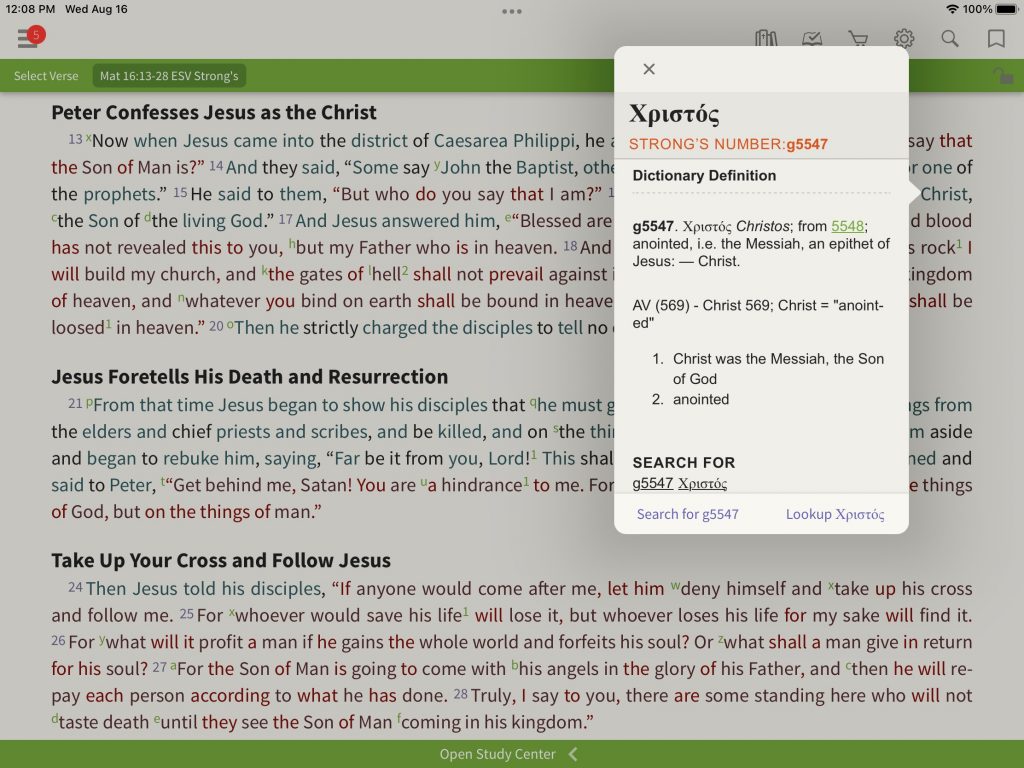Image resolution: width=1024 pixels, height=768 pixels.
Task: Open footnote 1 after 'hindrance'
Action: coord(526,481)
